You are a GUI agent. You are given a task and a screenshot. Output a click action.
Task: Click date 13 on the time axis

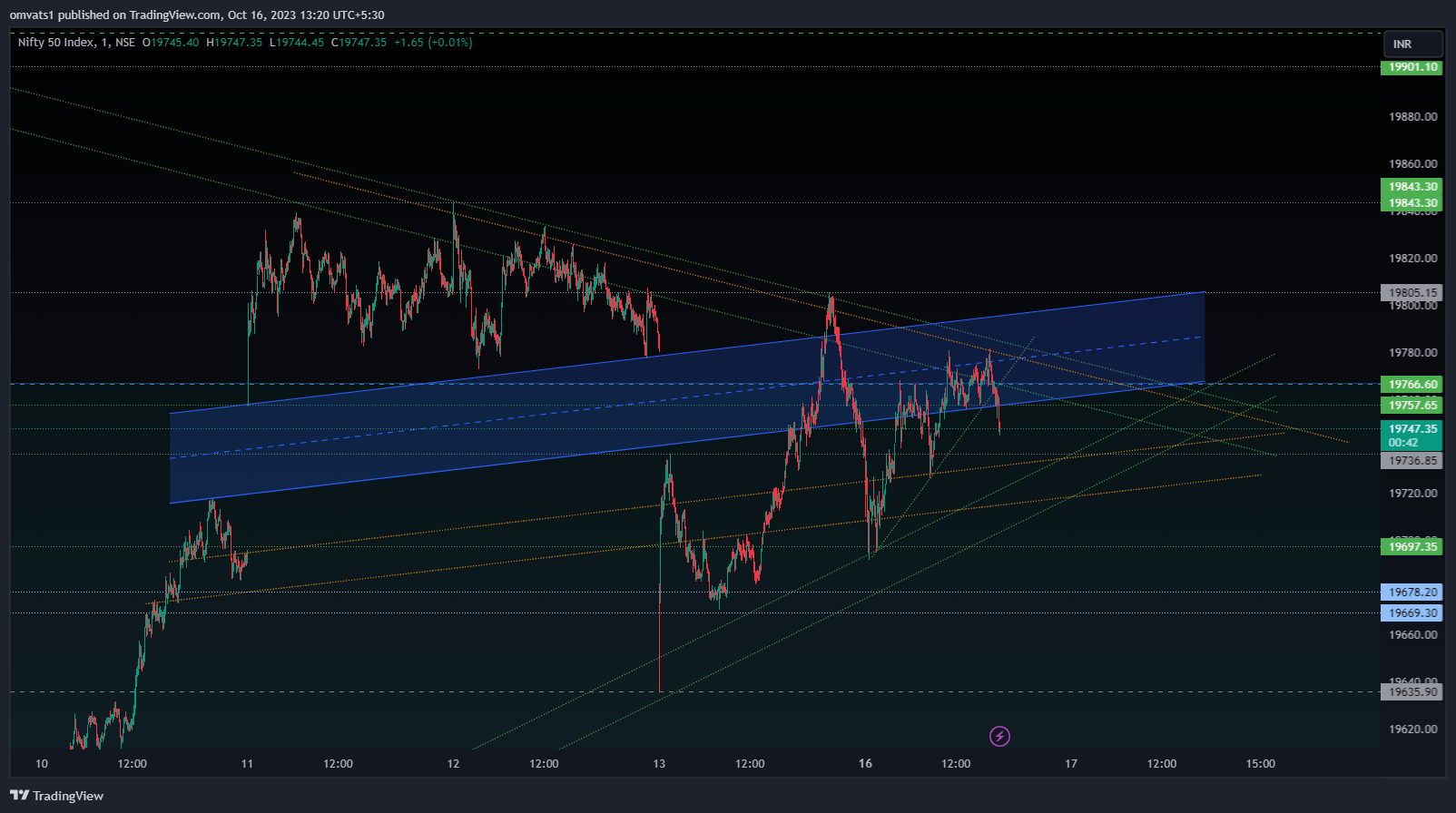coord(659,764)
